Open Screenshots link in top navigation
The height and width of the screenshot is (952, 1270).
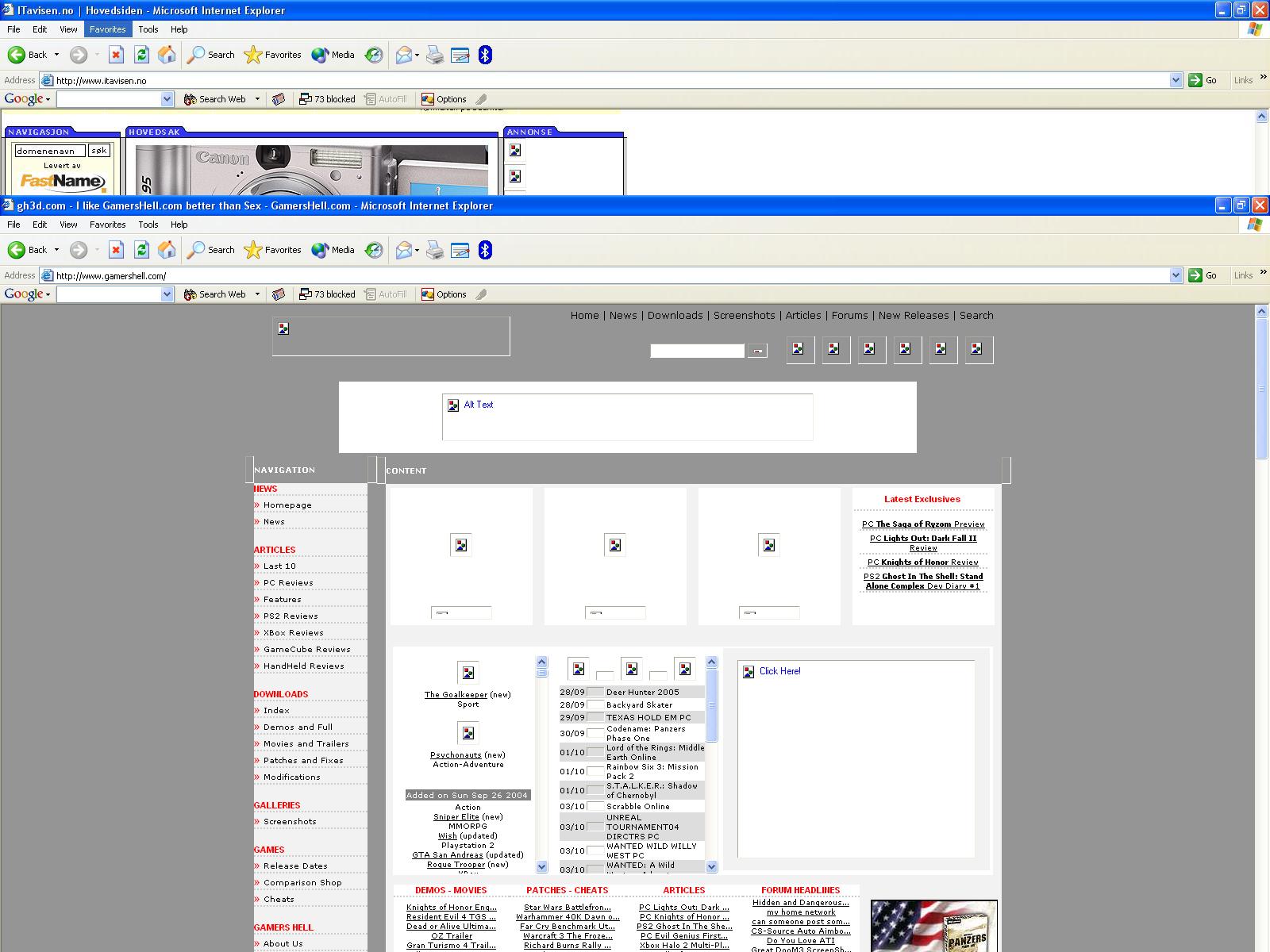click(744, 315)
